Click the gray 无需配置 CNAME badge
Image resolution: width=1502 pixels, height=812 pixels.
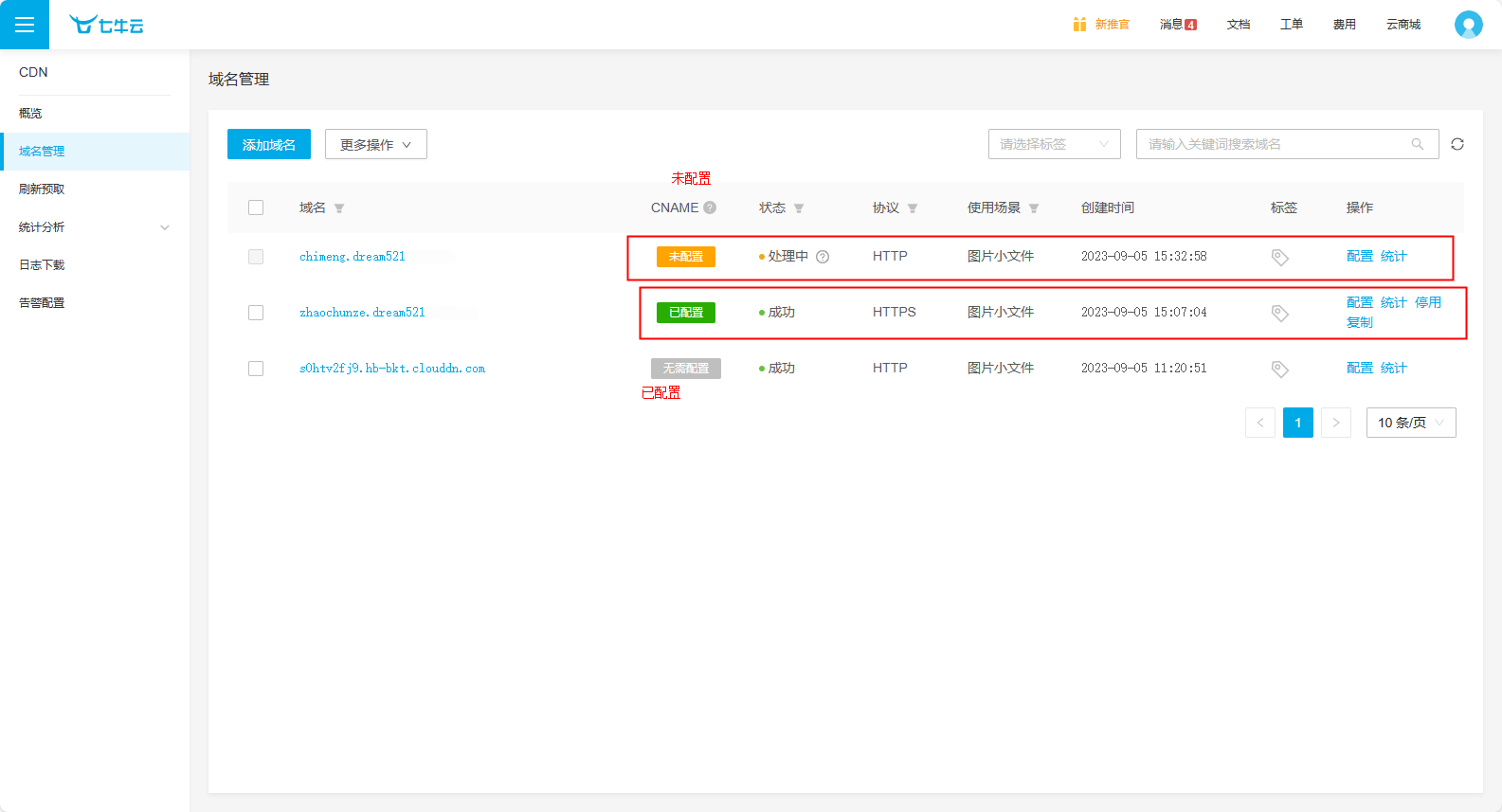tap(686, 369)
